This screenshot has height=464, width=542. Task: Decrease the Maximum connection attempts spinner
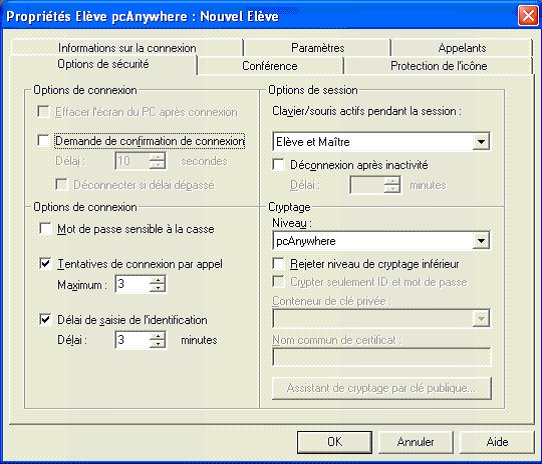157,288
